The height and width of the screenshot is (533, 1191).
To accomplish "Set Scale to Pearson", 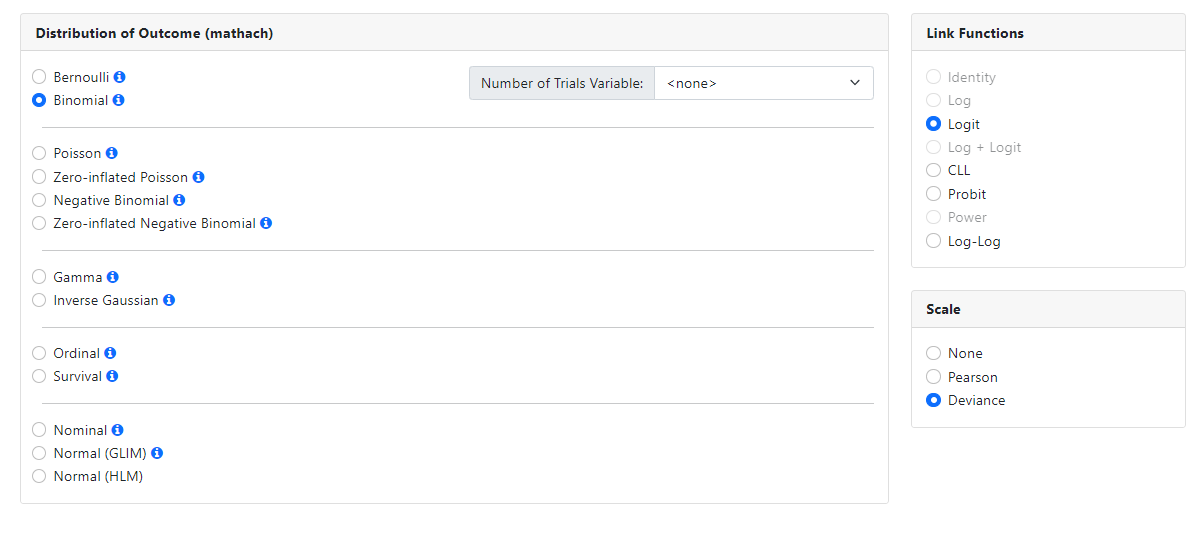I will 933,377.
